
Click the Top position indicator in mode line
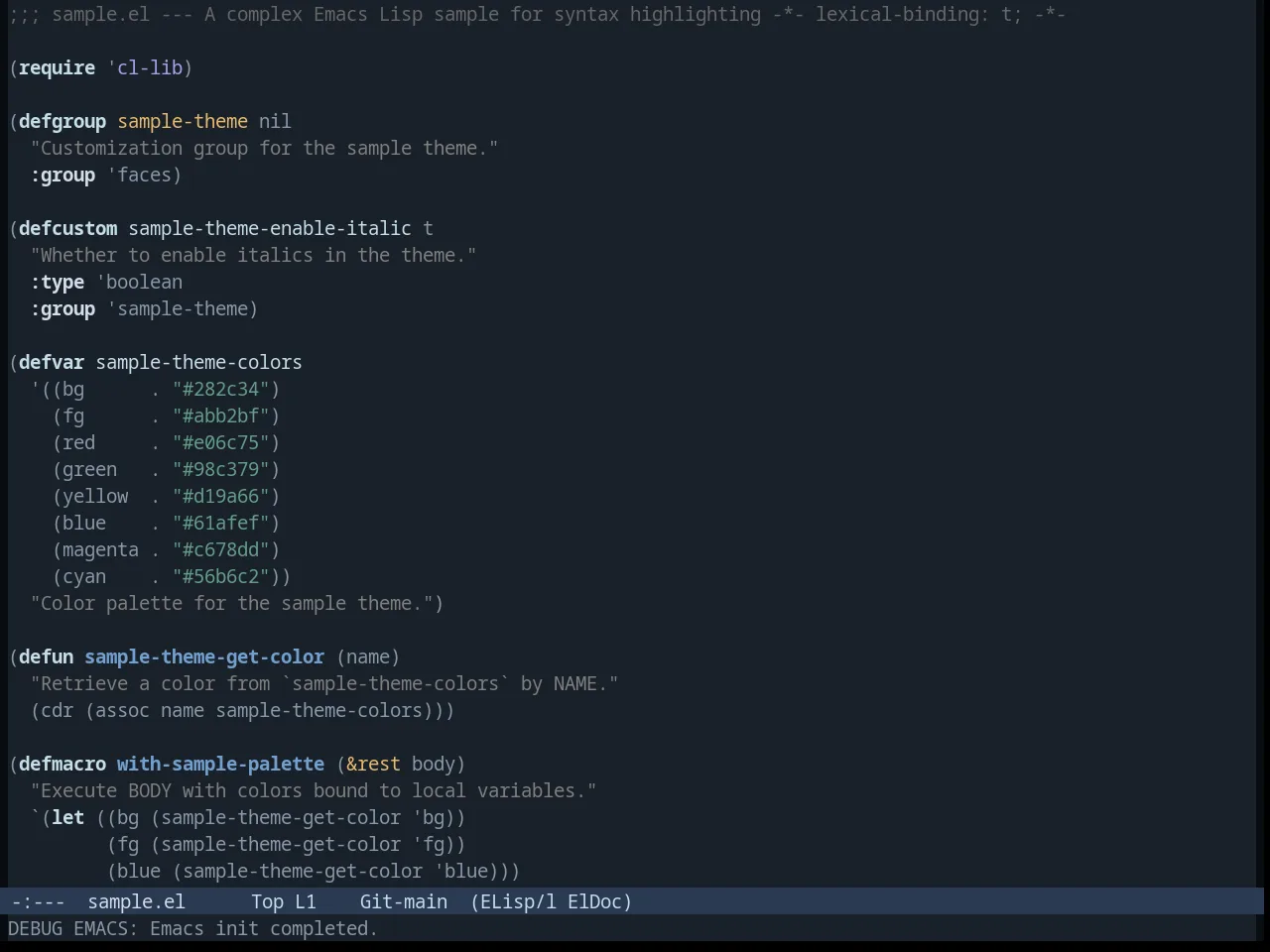(x=267, y=901)
